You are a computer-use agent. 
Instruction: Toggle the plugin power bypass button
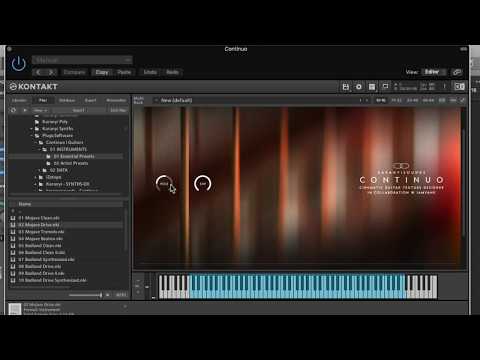pos(19,64)
